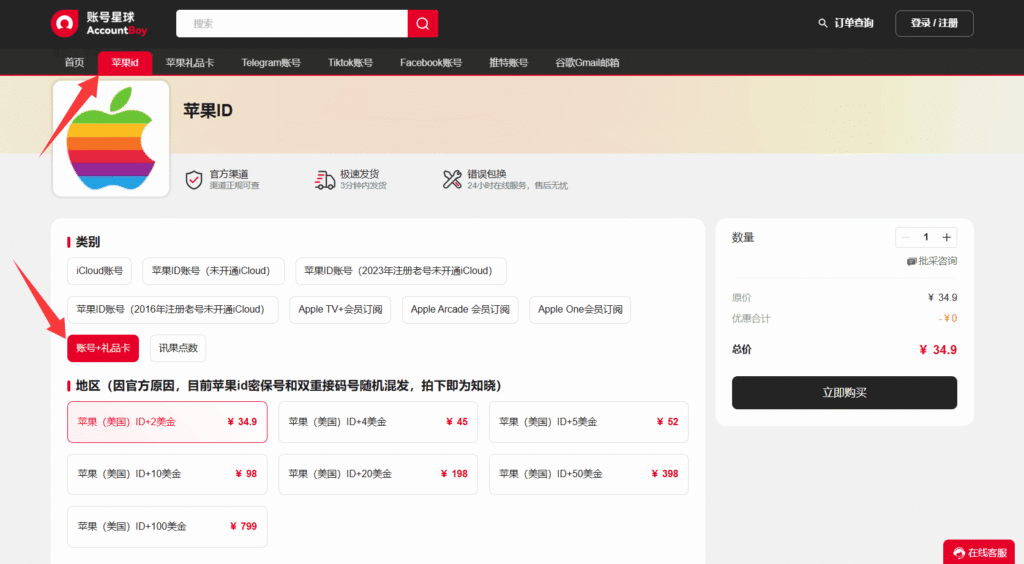The width and height of the screenshot is (1024, 564).
Task: Select Apple TV+会员订阅 category
Action: (340, 309)
